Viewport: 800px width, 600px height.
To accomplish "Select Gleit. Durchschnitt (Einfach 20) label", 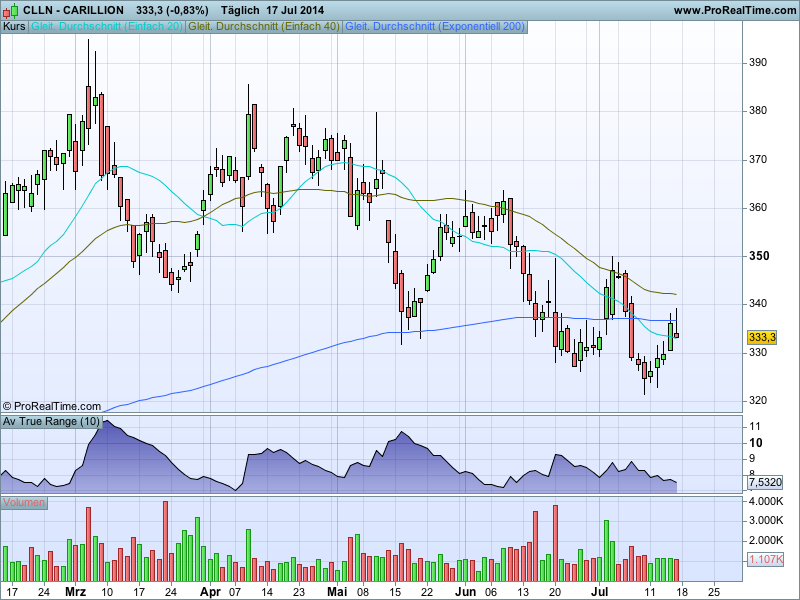I will tap(107, 27).
